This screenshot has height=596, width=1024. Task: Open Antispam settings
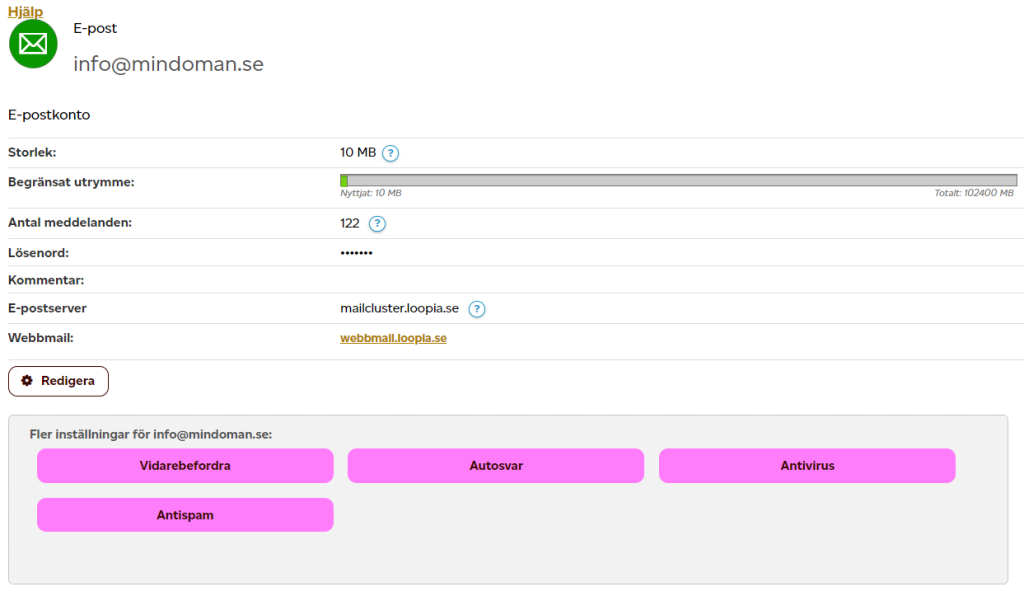pos(185,515)
